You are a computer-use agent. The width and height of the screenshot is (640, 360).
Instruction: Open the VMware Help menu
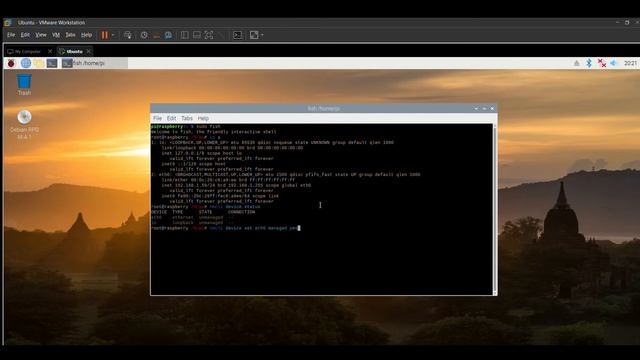click(x=87, y=35)
